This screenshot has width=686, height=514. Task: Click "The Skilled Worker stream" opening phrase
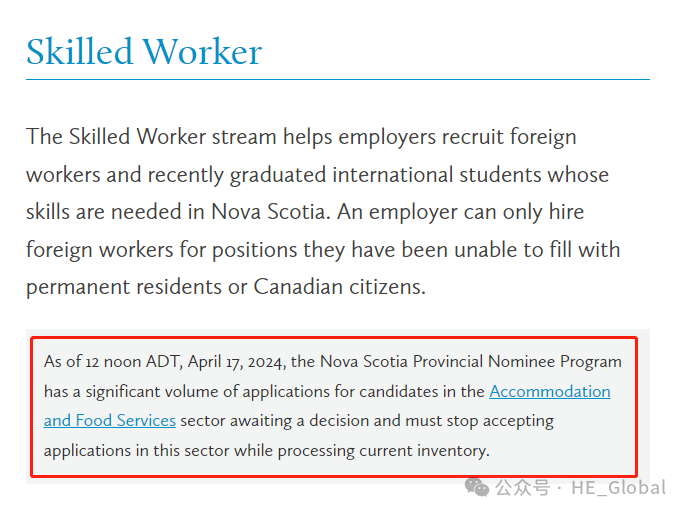click(151, 136)
